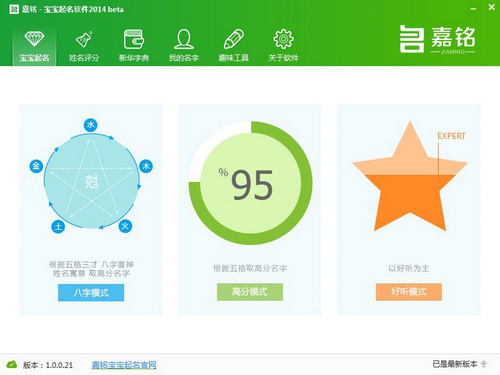Open the 嘉铭宝宝起名官网 link

pyautogui.click(x=124, y=365)
